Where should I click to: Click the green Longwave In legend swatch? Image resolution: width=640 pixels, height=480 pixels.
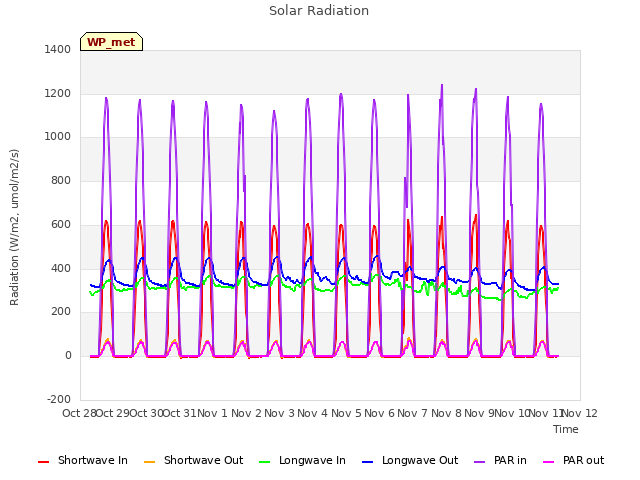point(264,462)
